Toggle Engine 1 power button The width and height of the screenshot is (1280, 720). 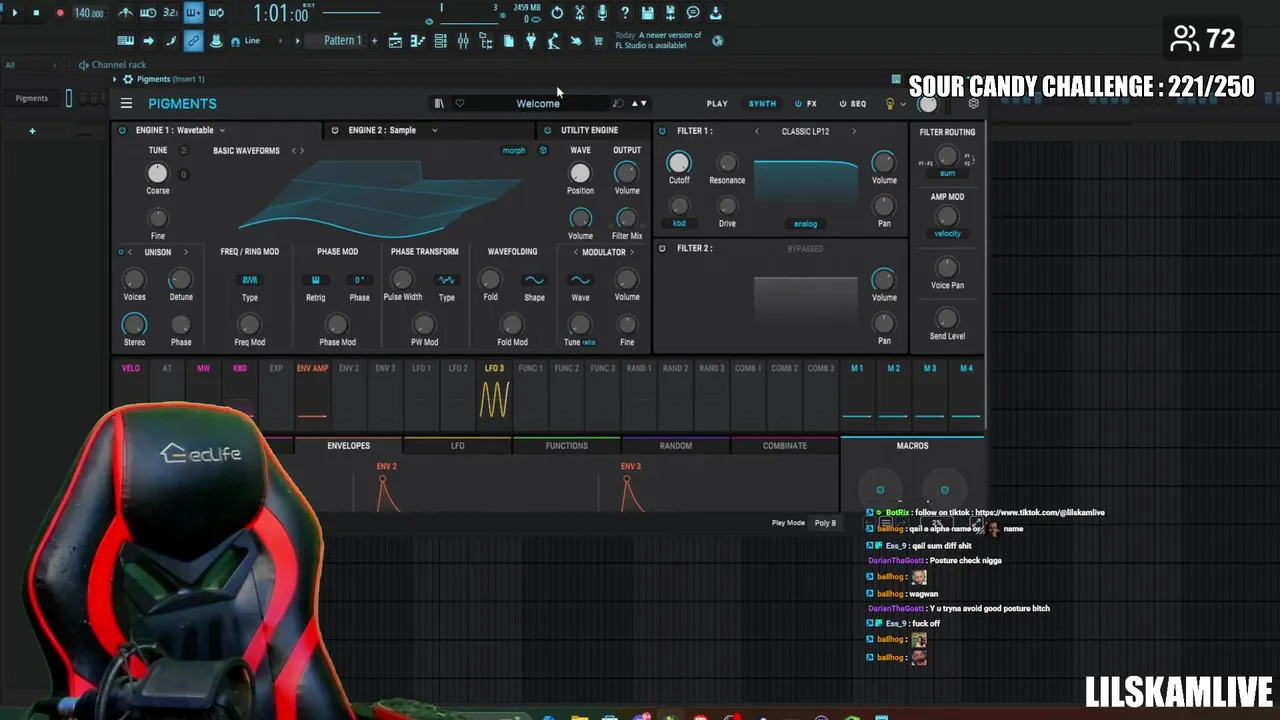pos(122,130)
